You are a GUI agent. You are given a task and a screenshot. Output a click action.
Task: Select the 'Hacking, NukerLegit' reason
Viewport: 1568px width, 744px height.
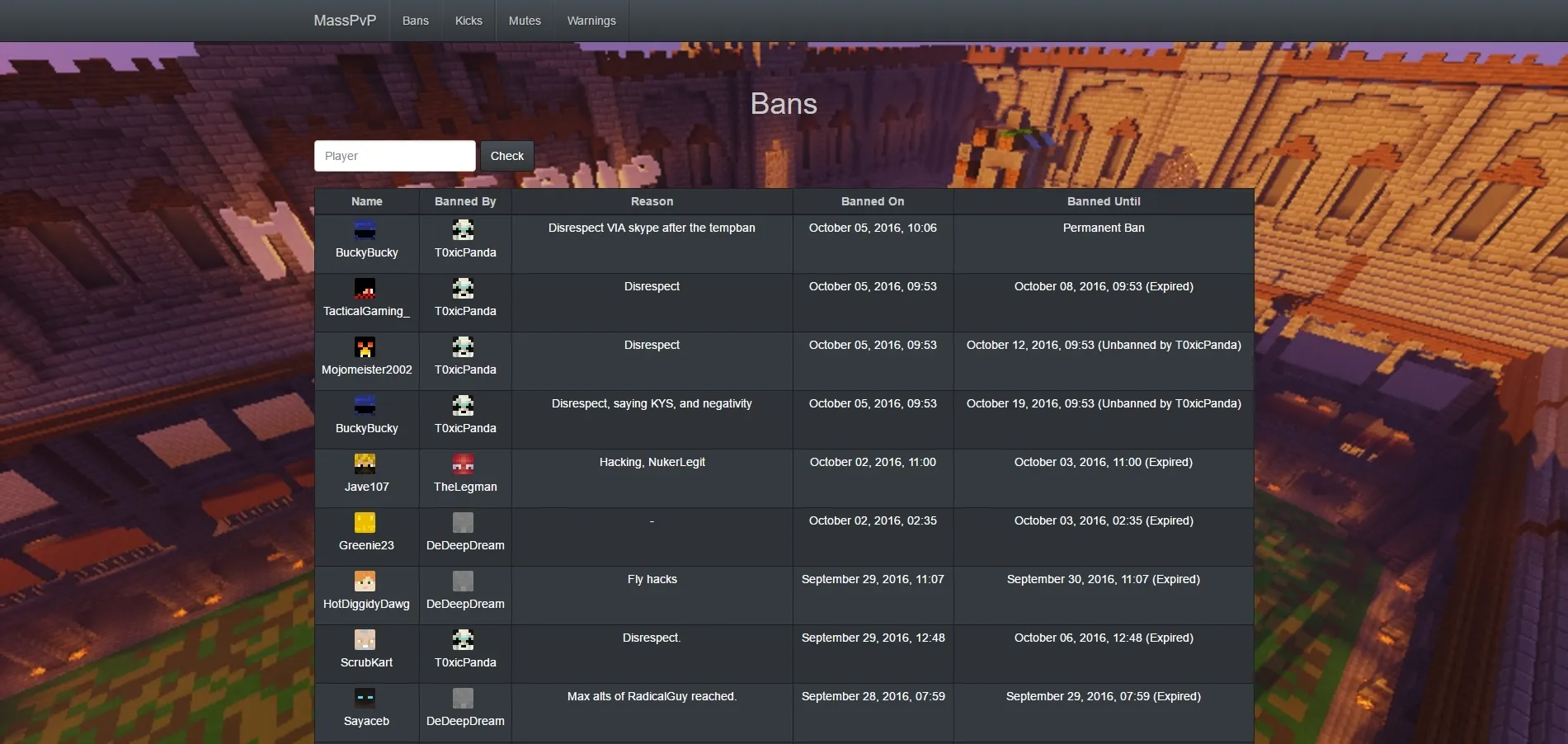pyautogui.click(x=652, y=462)
